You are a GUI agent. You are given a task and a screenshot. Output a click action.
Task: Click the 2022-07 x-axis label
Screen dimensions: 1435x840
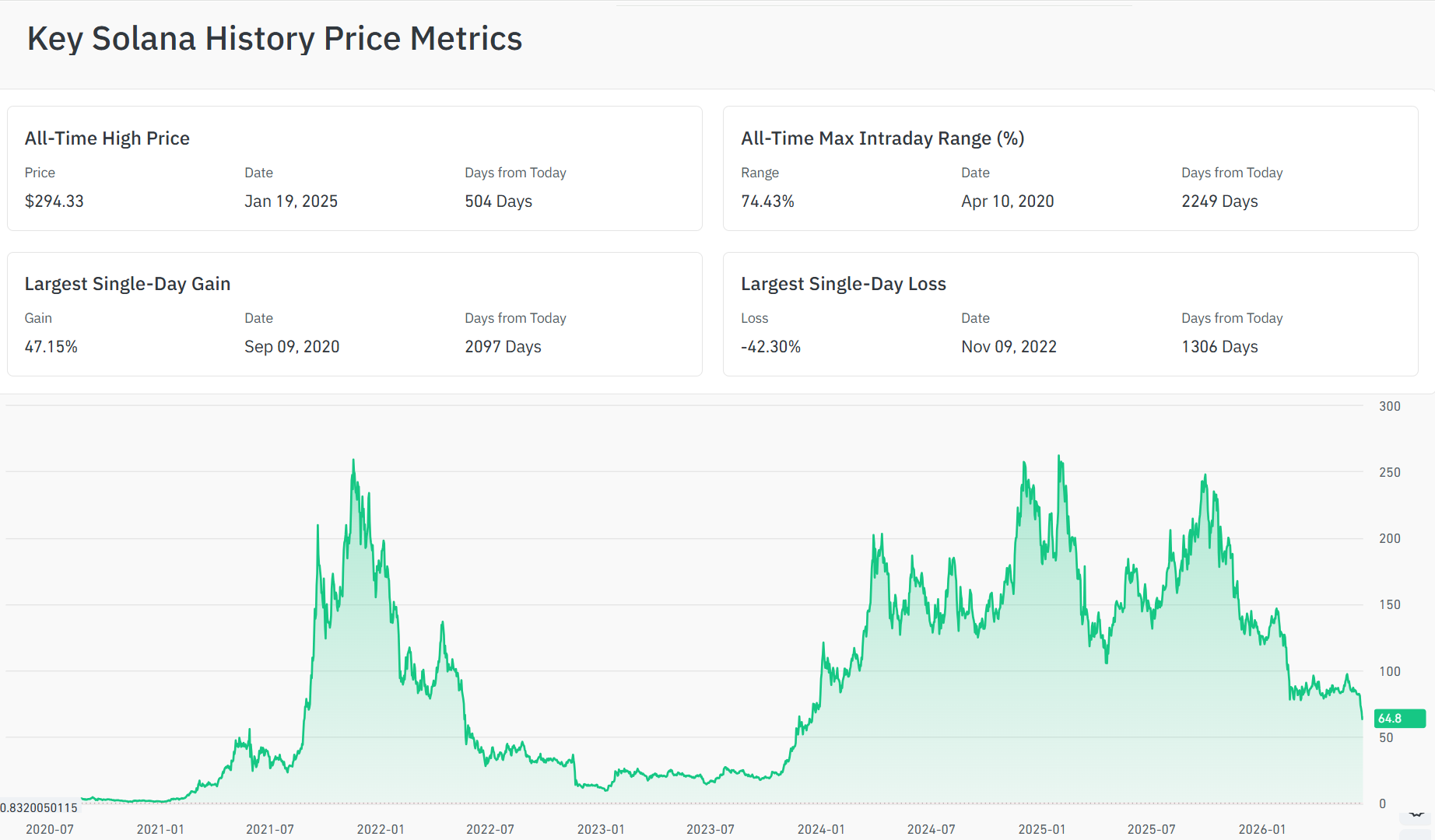click(490, 830)
